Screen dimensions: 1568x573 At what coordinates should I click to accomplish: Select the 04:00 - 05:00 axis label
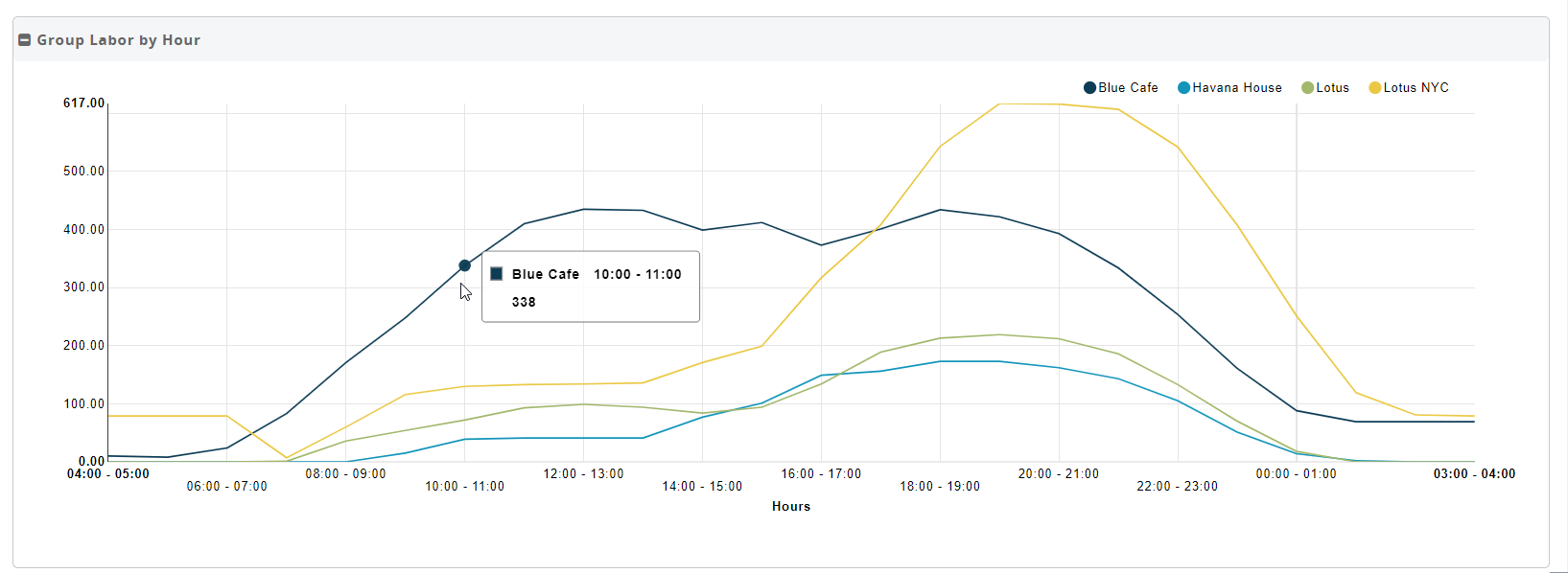pyautogui.click(x=108, y=473)
